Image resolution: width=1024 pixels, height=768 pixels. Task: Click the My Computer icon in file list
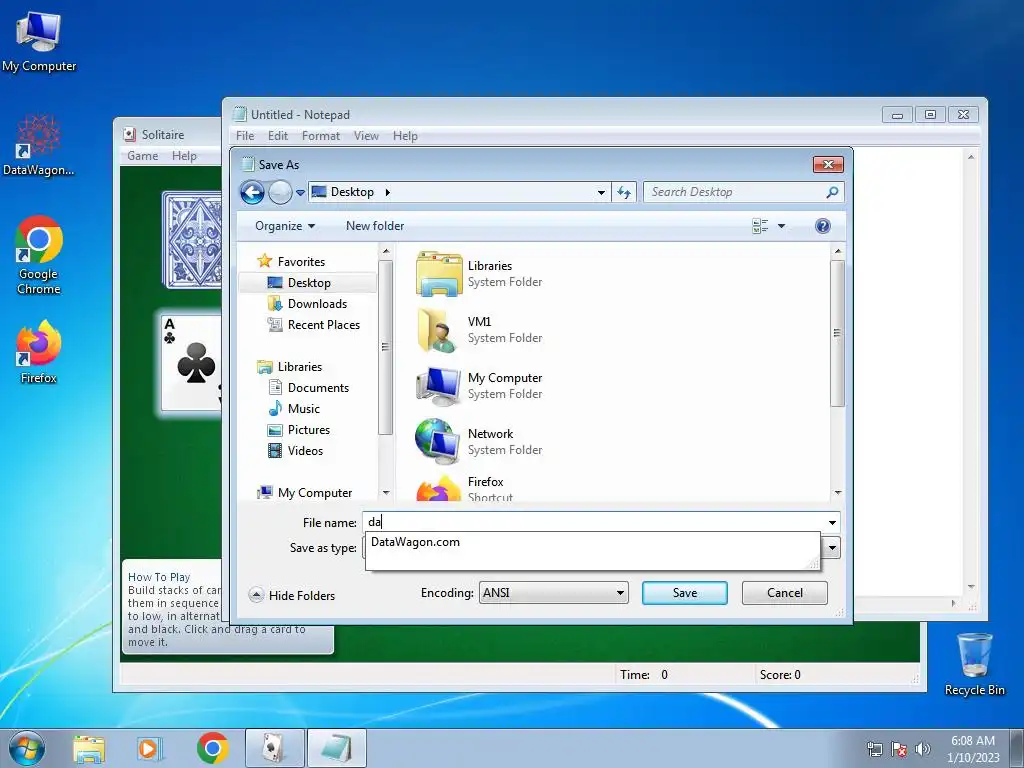point(439,386)
